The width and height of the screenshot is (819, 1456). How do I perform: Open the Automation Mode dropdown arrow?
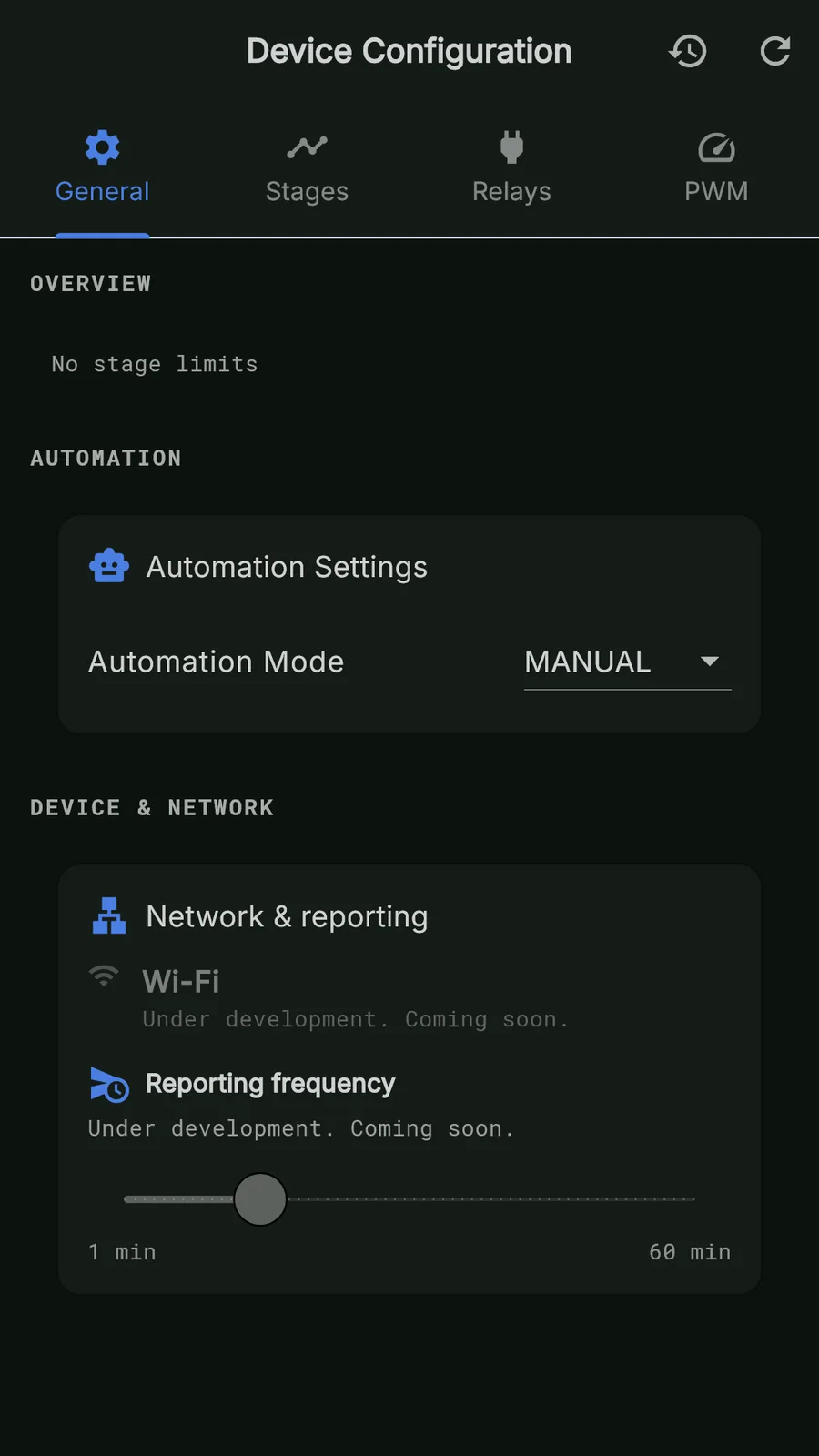(x=710, y=662)
